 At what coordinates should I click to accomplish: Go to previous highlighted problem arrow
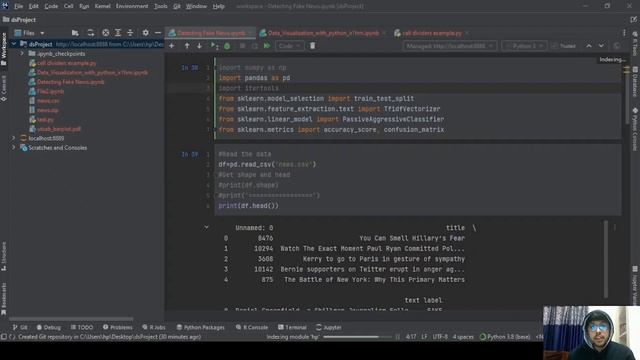589,46
